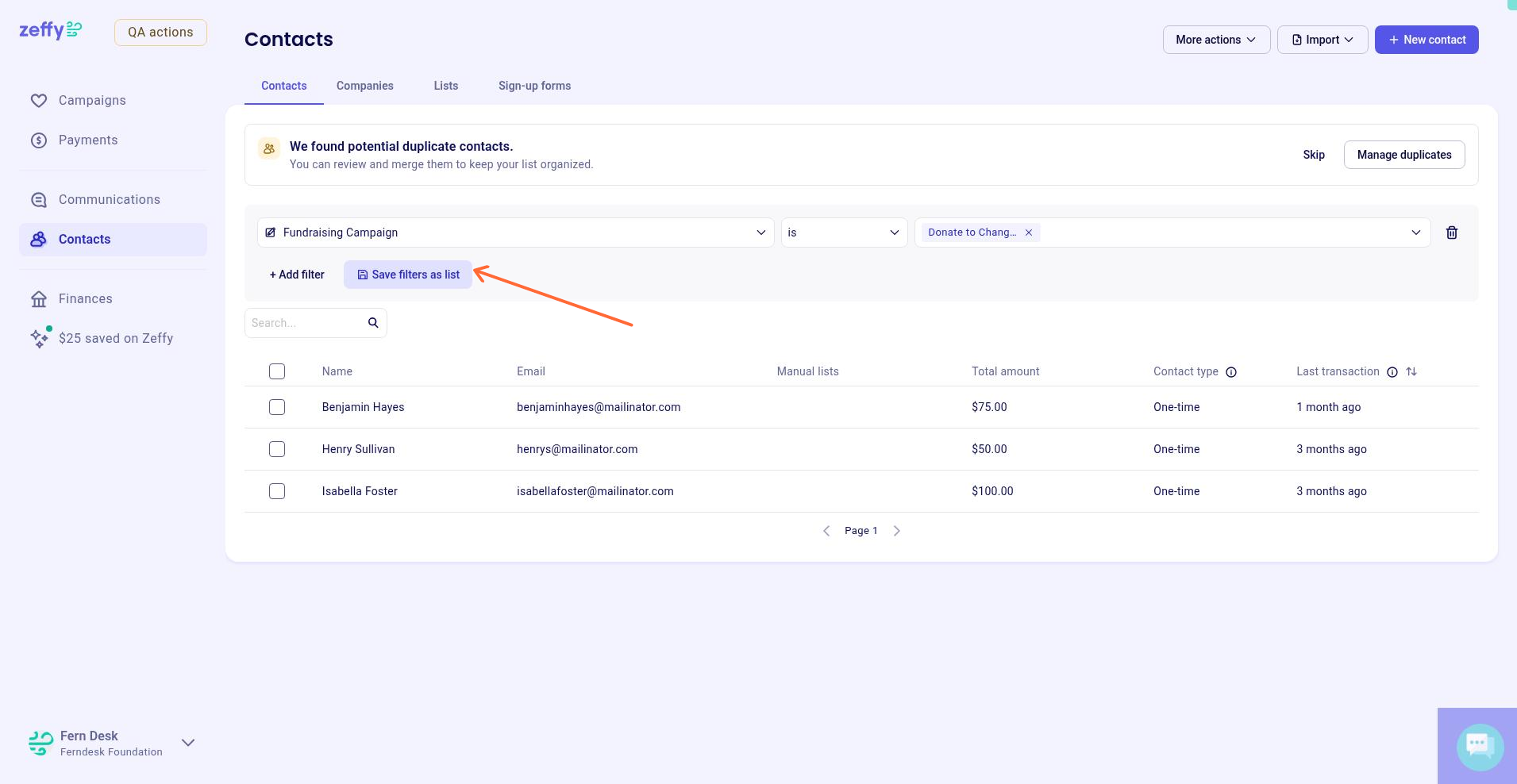The height and width of the screenshot is (784, 1517).
Task: Toggle the select-all contacts checkbox
Action: coord(277,371)
